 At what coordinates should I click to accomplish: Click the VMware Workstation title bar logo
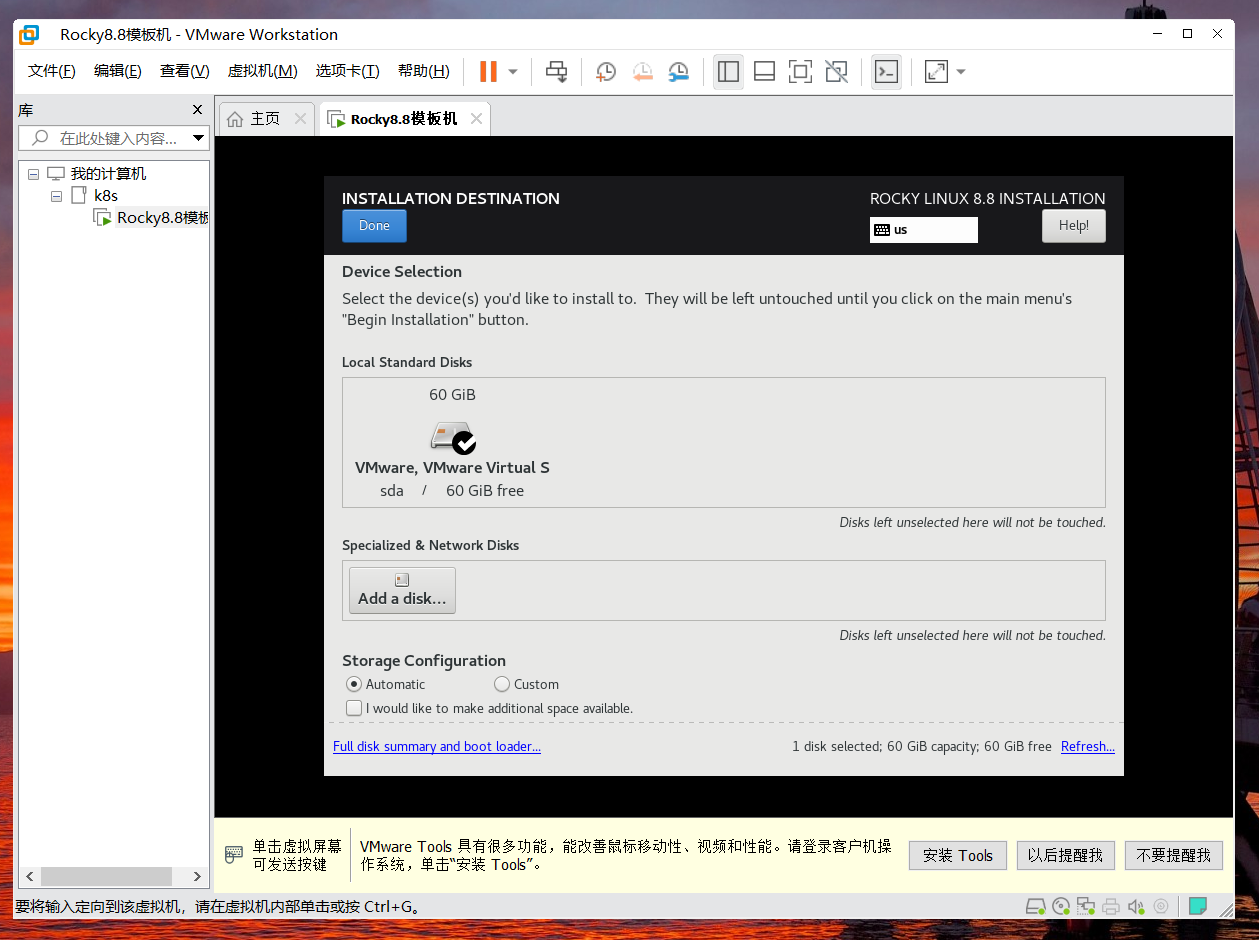(30, 34)
